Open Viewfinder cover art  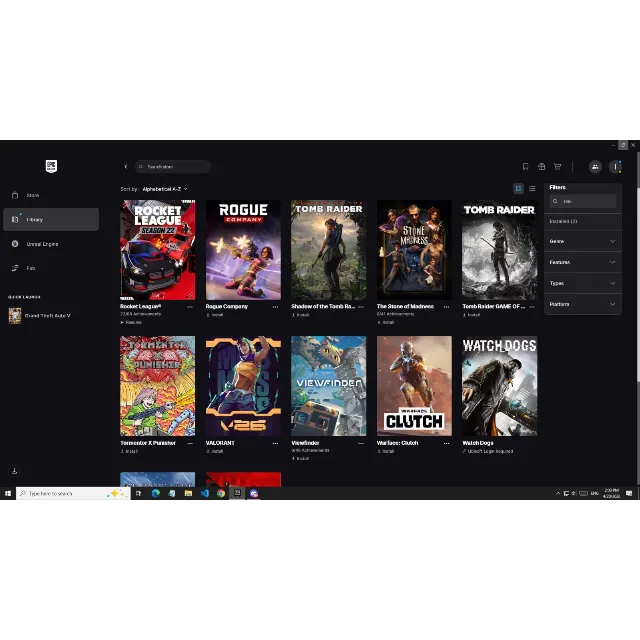[329, 386]
